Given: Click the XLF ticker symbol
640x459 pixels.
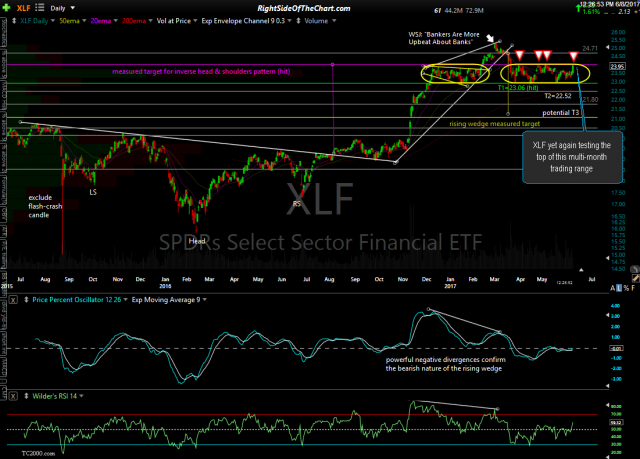Looking at the screenshot, I should pos(23,8).
